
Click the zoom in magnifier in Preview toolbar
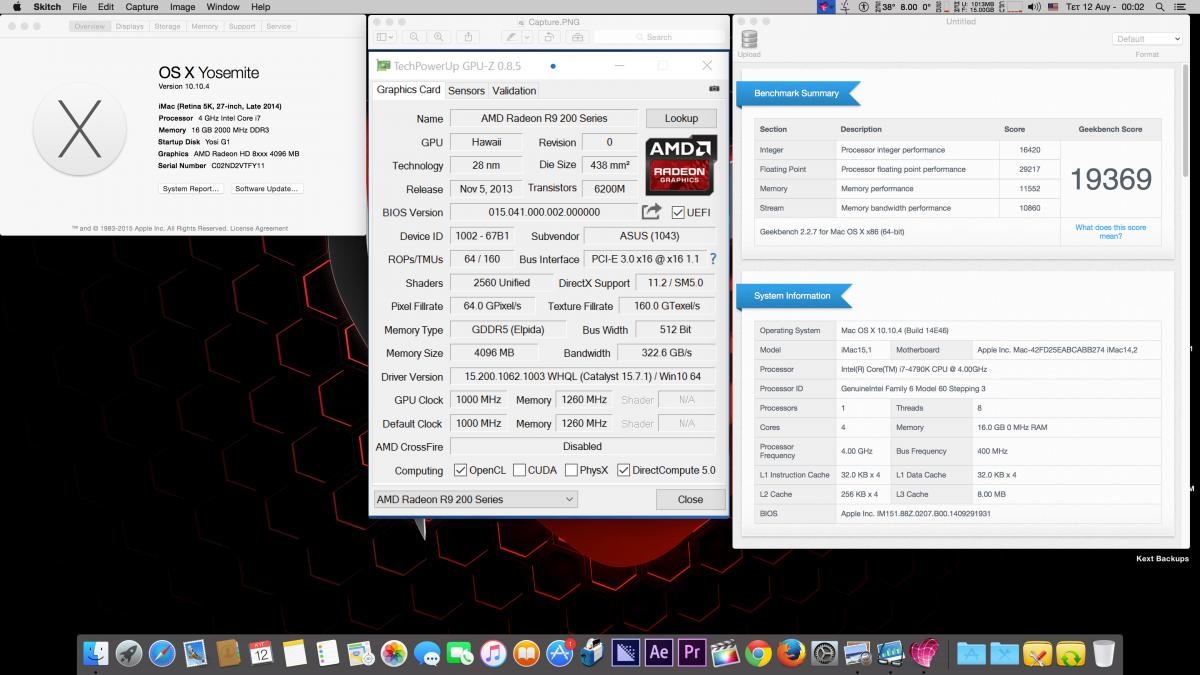(441, 37)
